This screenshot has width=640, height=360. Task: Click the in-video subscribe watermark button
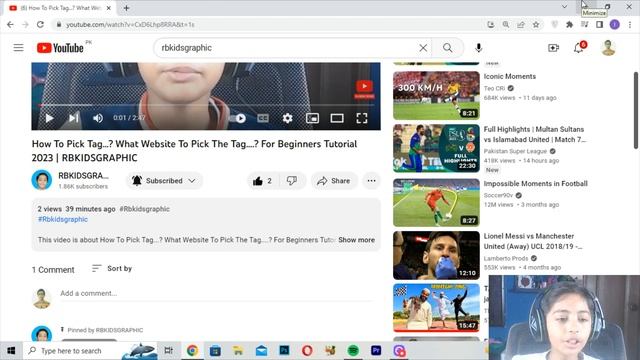[364, 89]
